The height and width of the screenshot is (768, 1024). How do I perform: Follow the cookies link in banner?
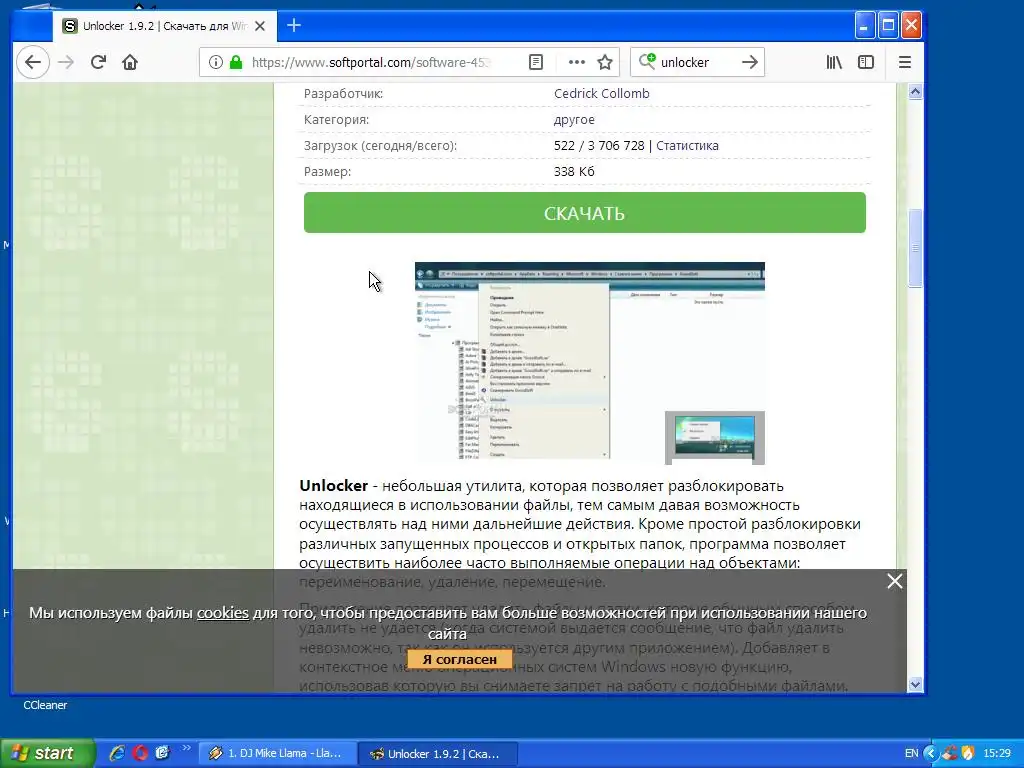(223, 613)
